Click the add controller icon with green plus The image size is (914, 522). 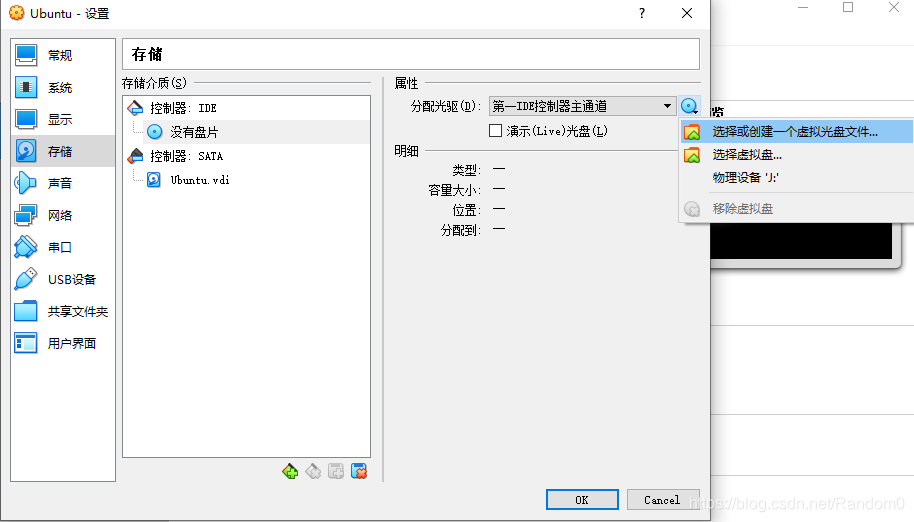(x=290, y=471)
